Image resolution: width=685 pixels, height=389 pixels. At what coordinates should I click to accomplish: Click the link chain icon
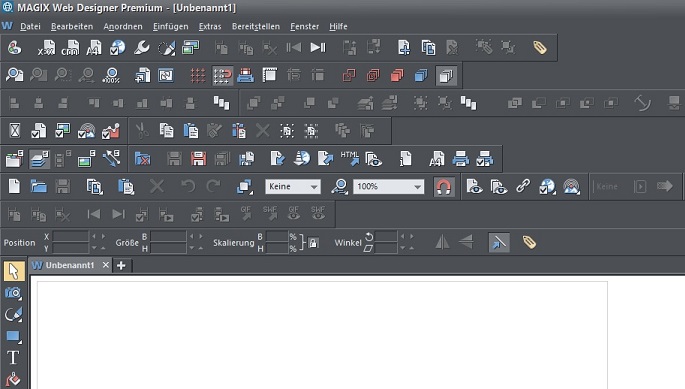pyautogui.click(x=523, y=186)
